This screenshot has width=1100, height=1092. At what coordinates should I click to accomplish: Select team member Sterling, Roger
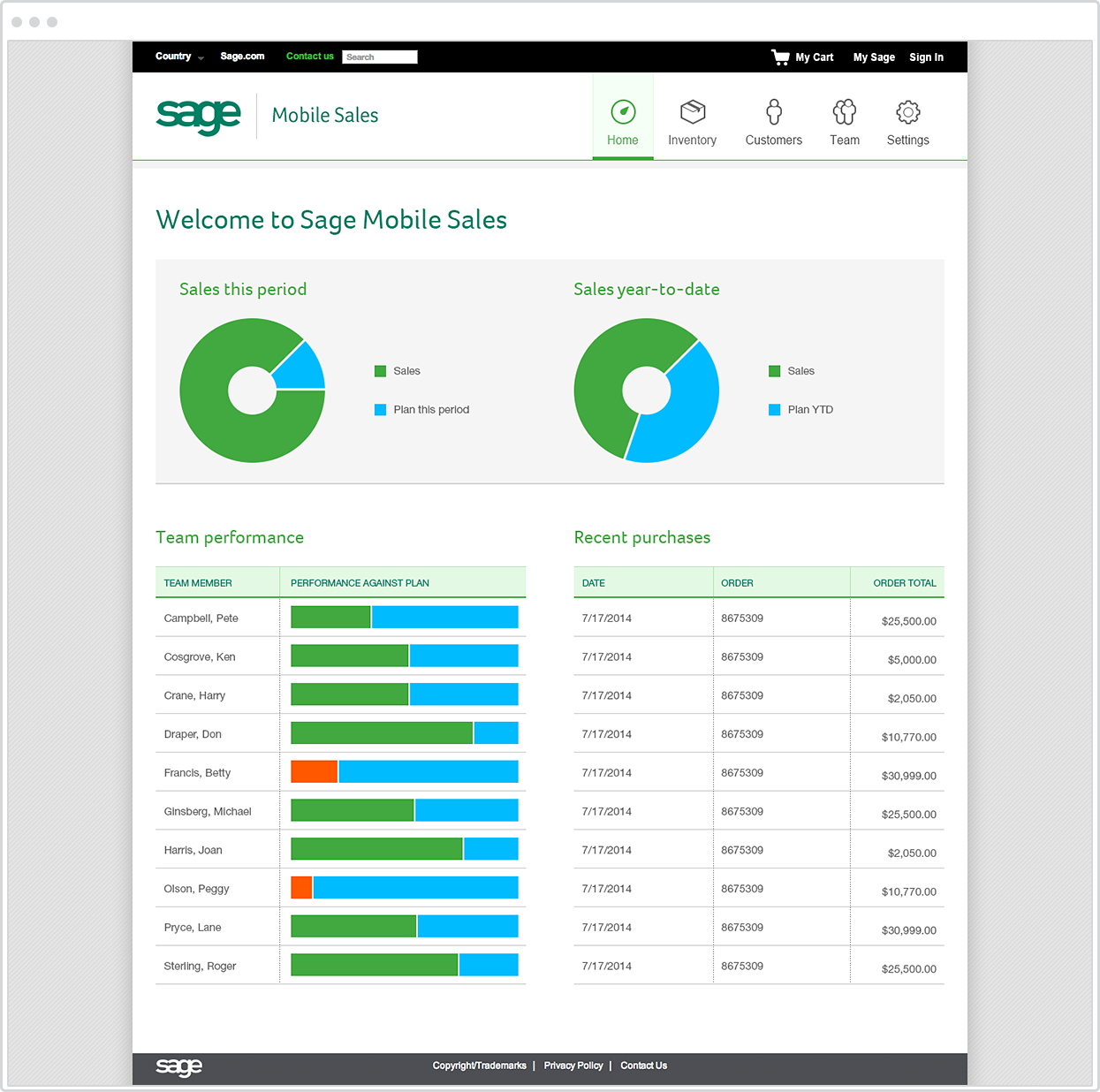(x=200, y=967)
